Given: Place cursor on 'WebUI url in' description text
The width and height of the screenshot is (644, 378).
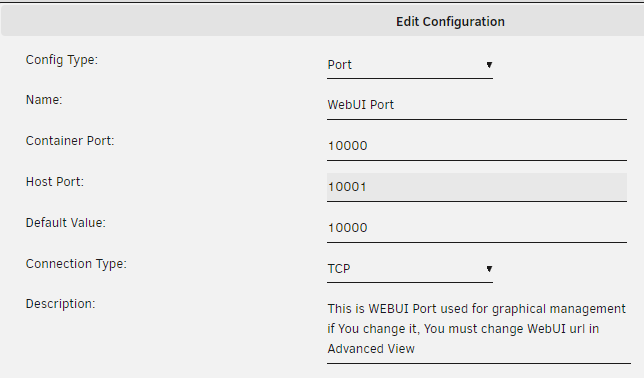Looking at the screenshot, I should [x=563, y=329].
